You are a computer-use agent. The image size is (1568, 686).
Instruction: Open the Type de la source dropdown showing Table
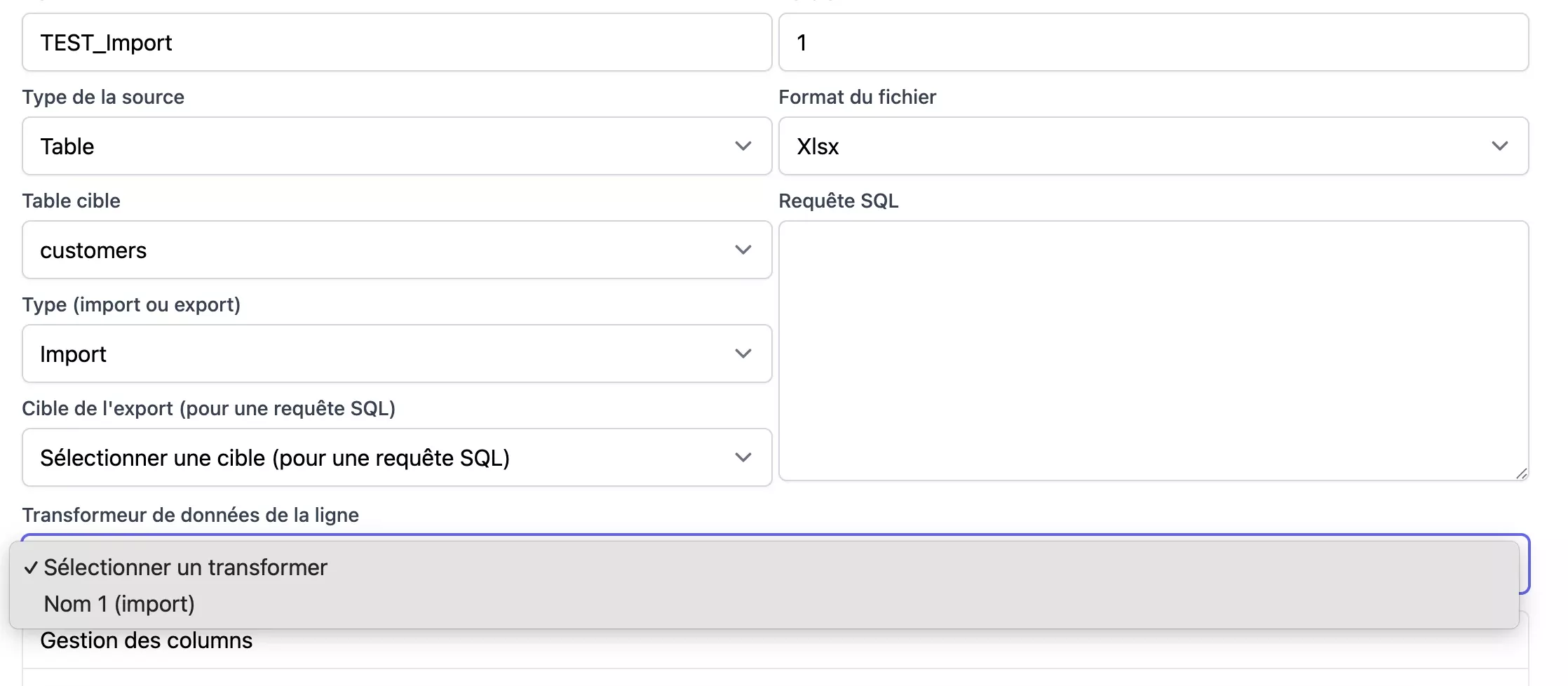(x=379, y=146)
